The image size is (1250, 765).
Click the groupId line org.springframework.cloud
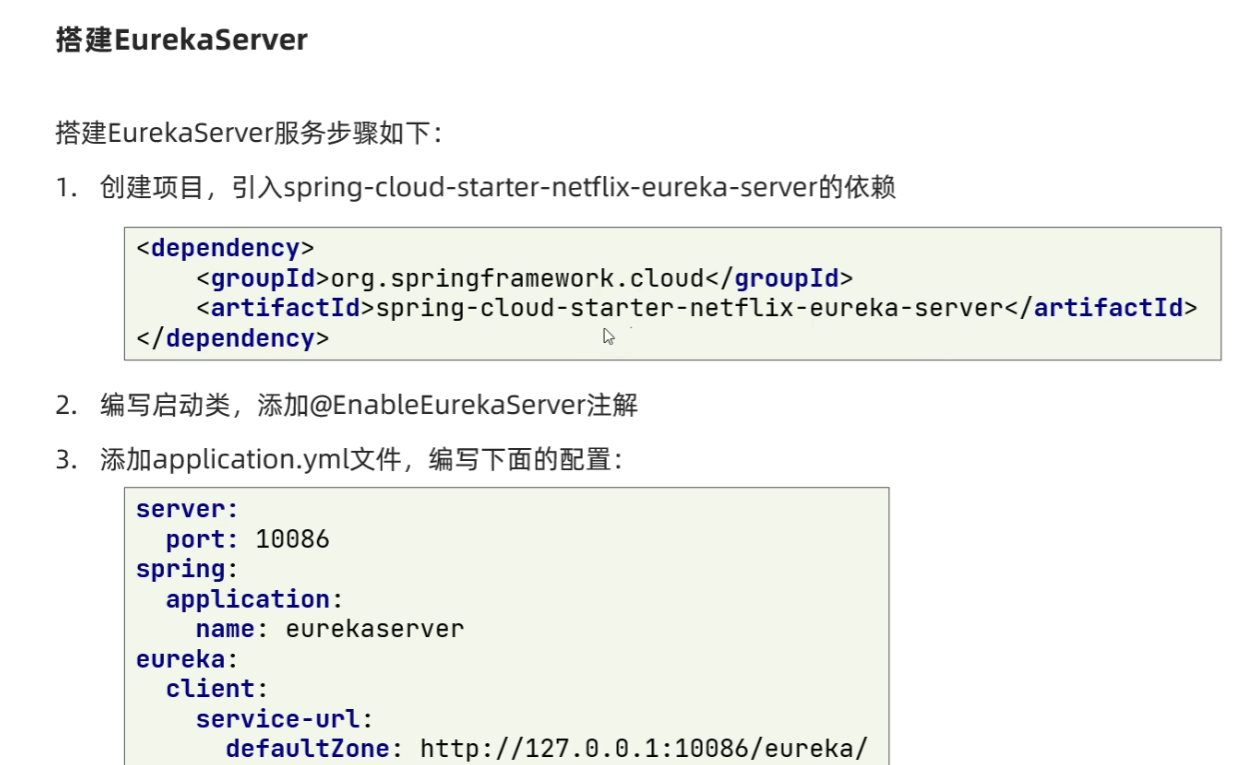point(524,278)
